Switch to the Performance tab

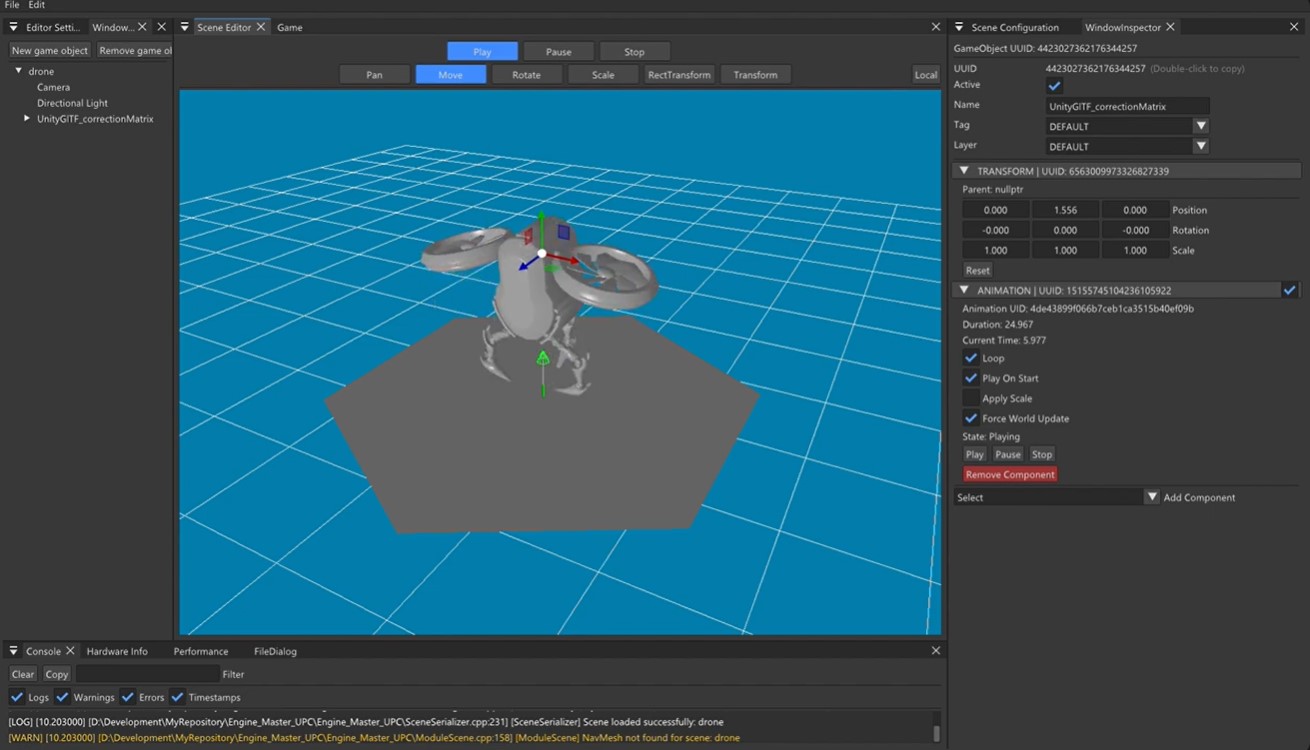point(201,651)
